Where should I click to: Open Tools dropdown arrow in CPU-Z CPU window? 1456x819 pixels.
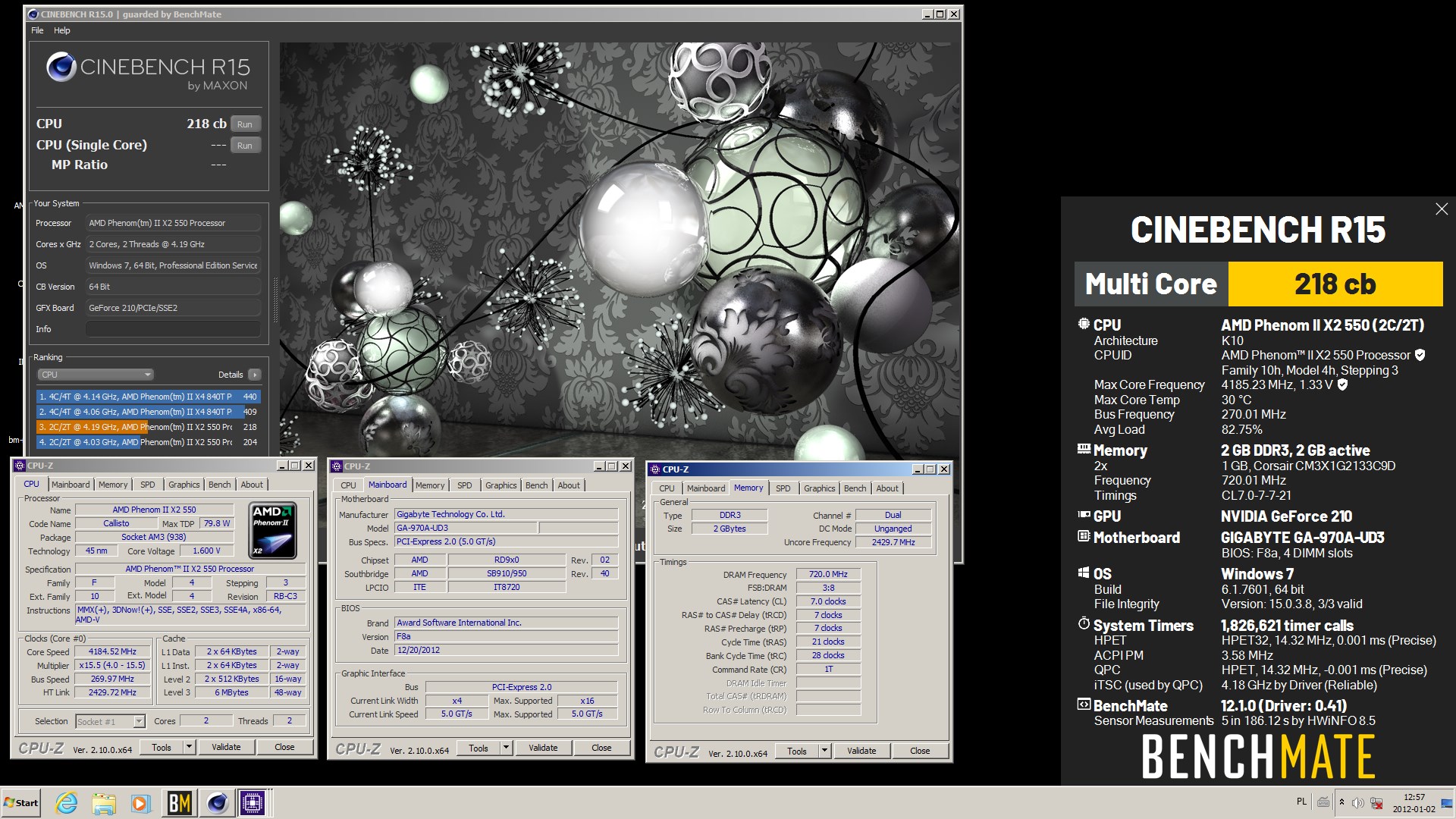(x=189, y=747)
